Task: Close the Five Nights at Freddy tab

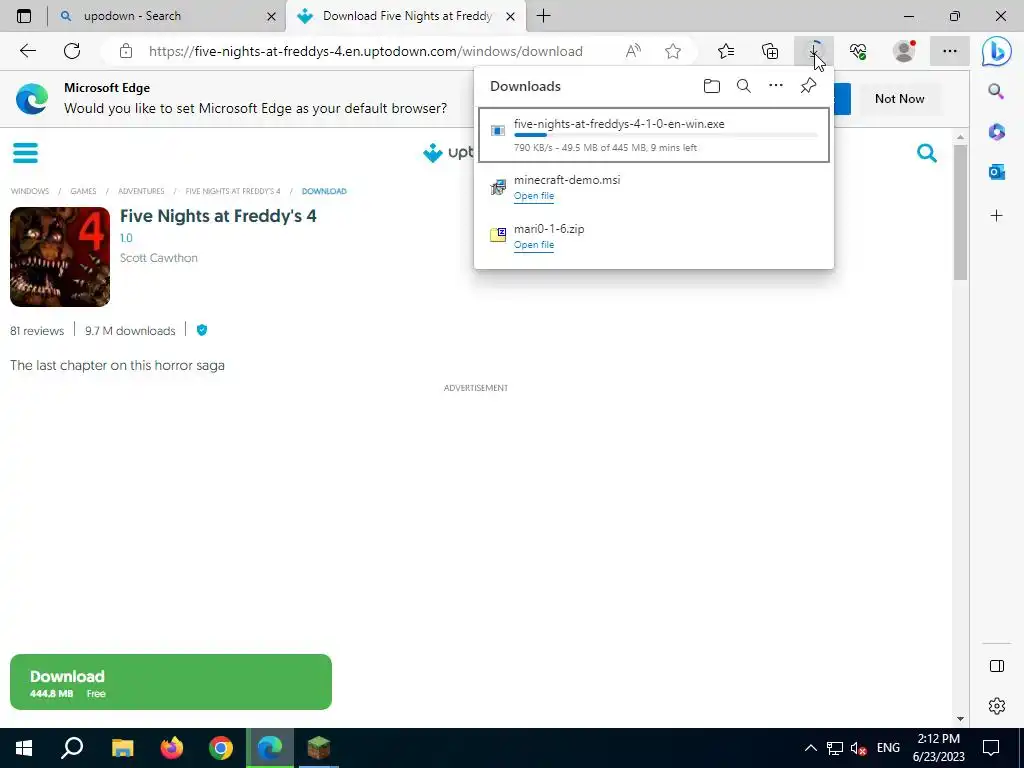Action: (511, 16)
